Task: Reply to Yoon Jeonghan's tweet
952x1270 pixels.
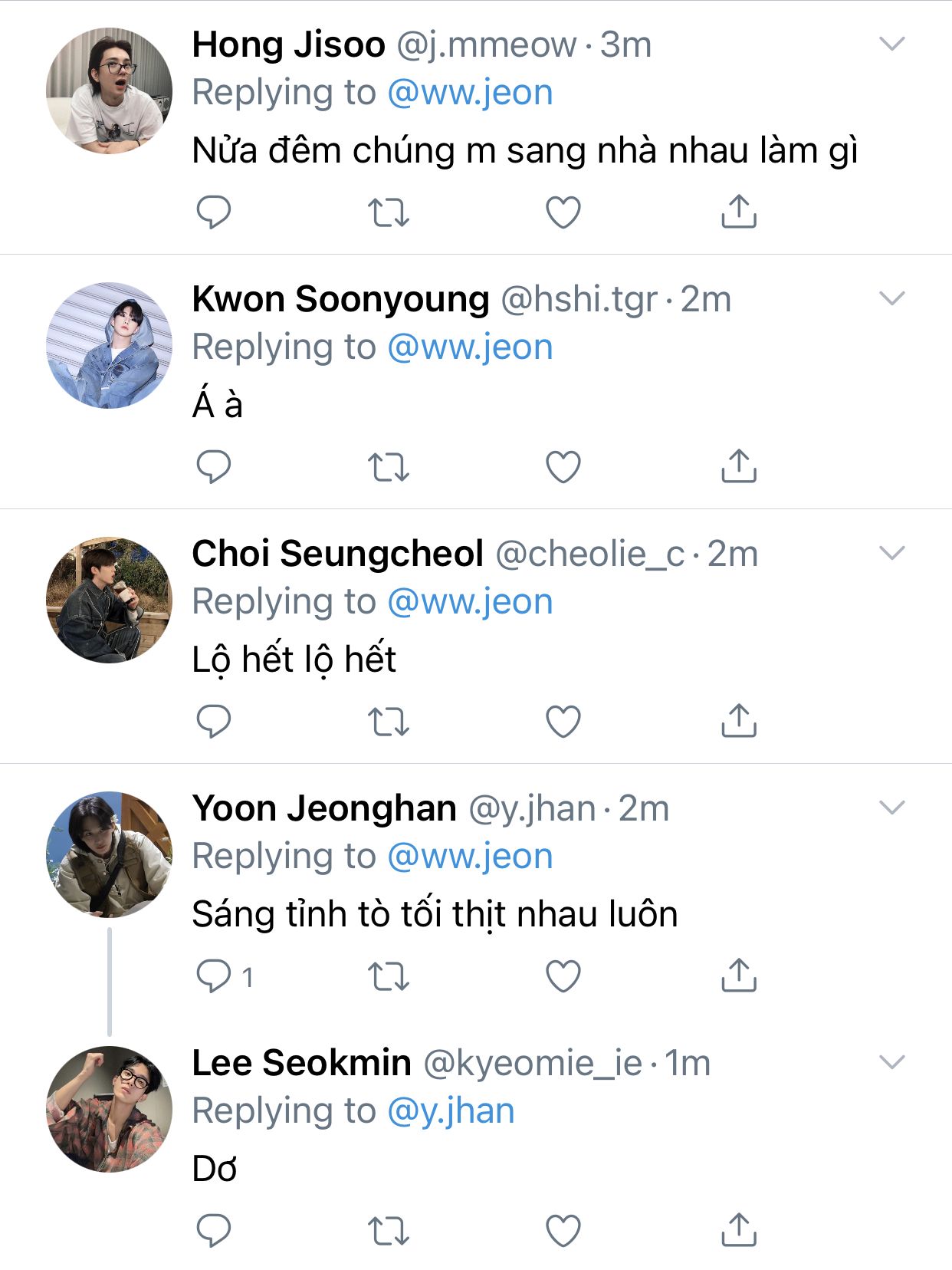Action: click(213, 976)
